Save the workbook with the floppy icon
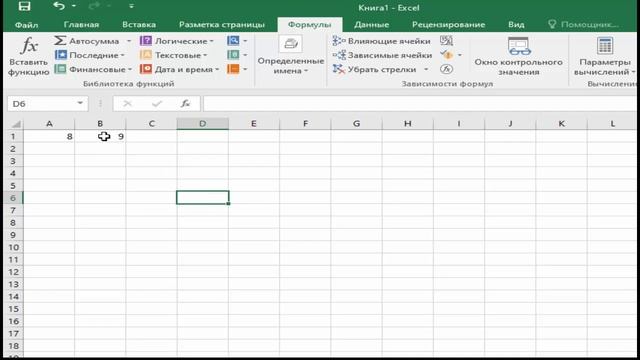Viewport: 640px width, 360px height. pyautogui.click(x=24, y=6)
